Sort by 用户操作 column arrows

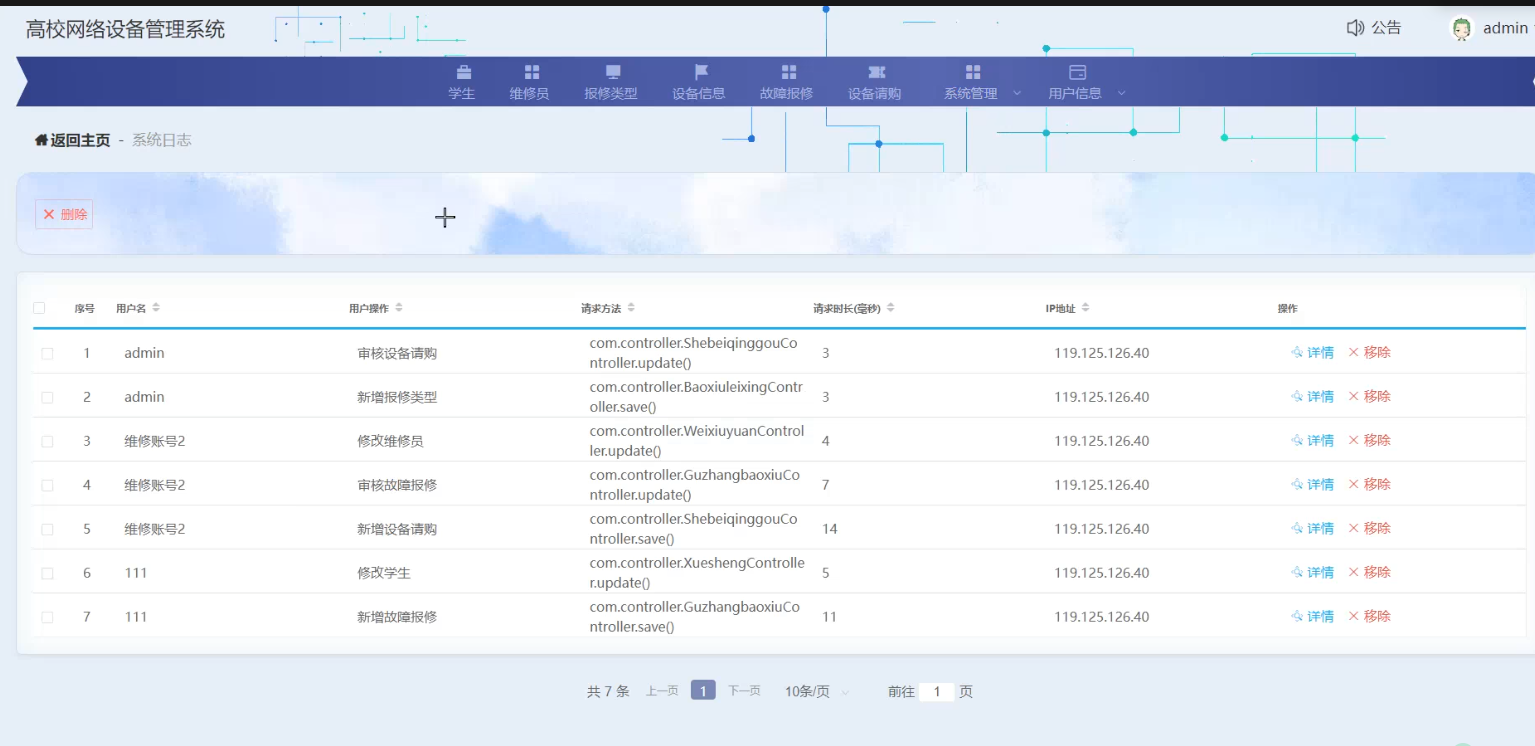point(399,308)
